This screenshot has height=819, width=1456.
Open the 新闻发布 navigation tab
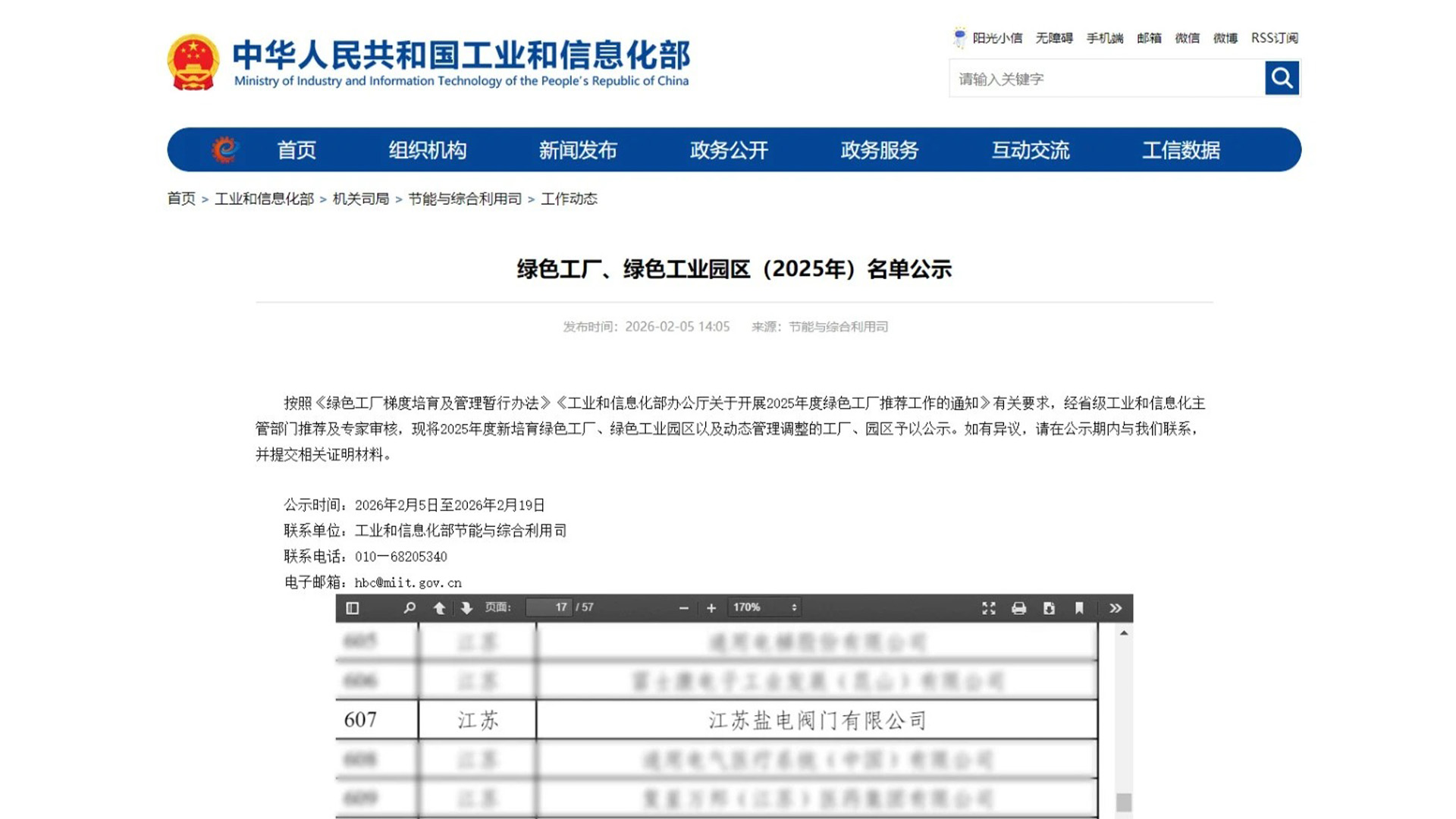[578, 150]
